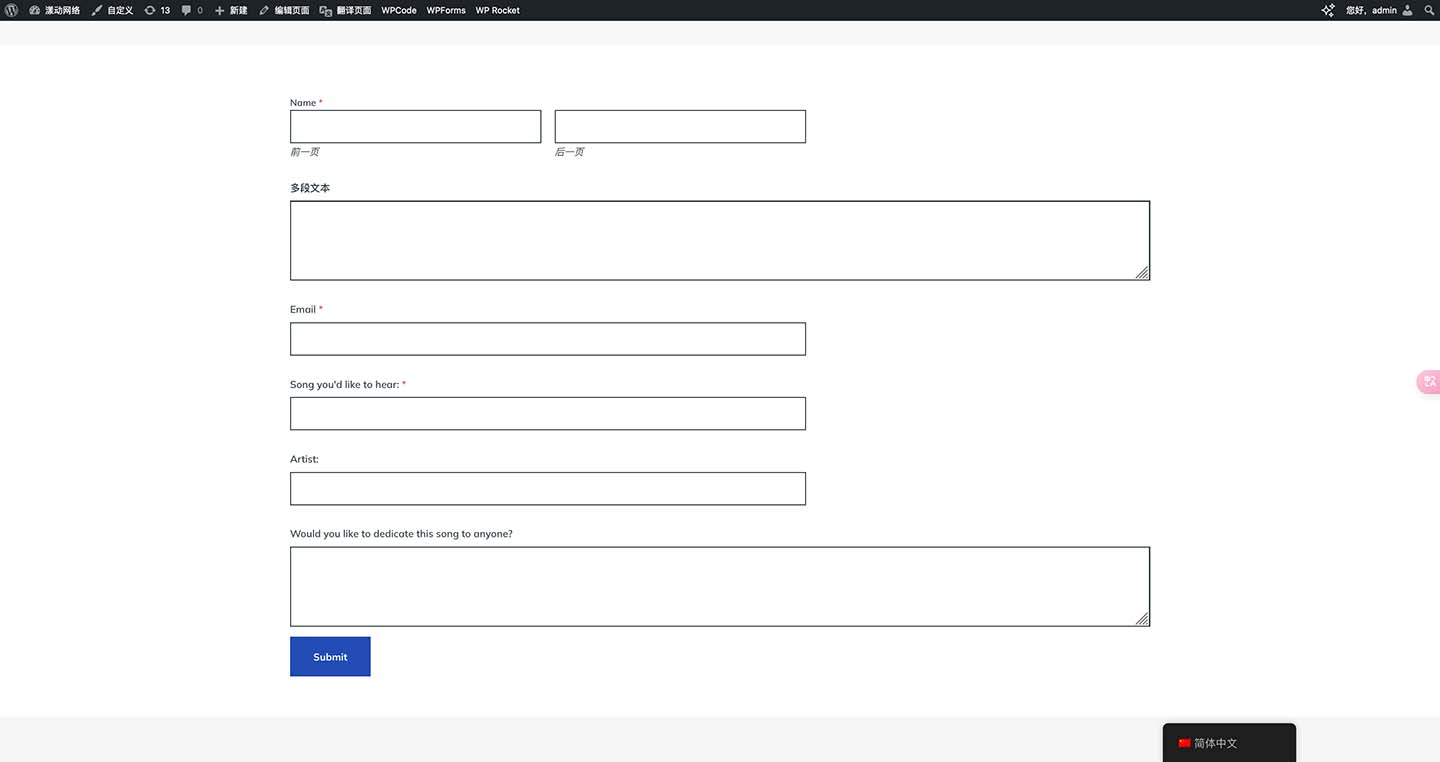This screenshot has height=762, width=1440.
Task: Open the 13 pending updates item
Action: coord(157,10)
